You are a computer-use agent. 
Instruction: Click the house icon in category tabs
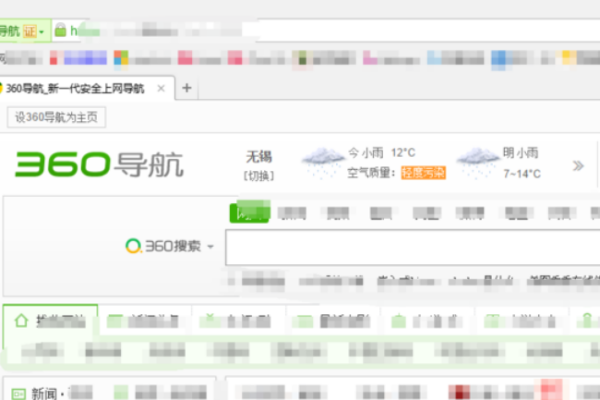pyautogui.click(x=21, y=320)
